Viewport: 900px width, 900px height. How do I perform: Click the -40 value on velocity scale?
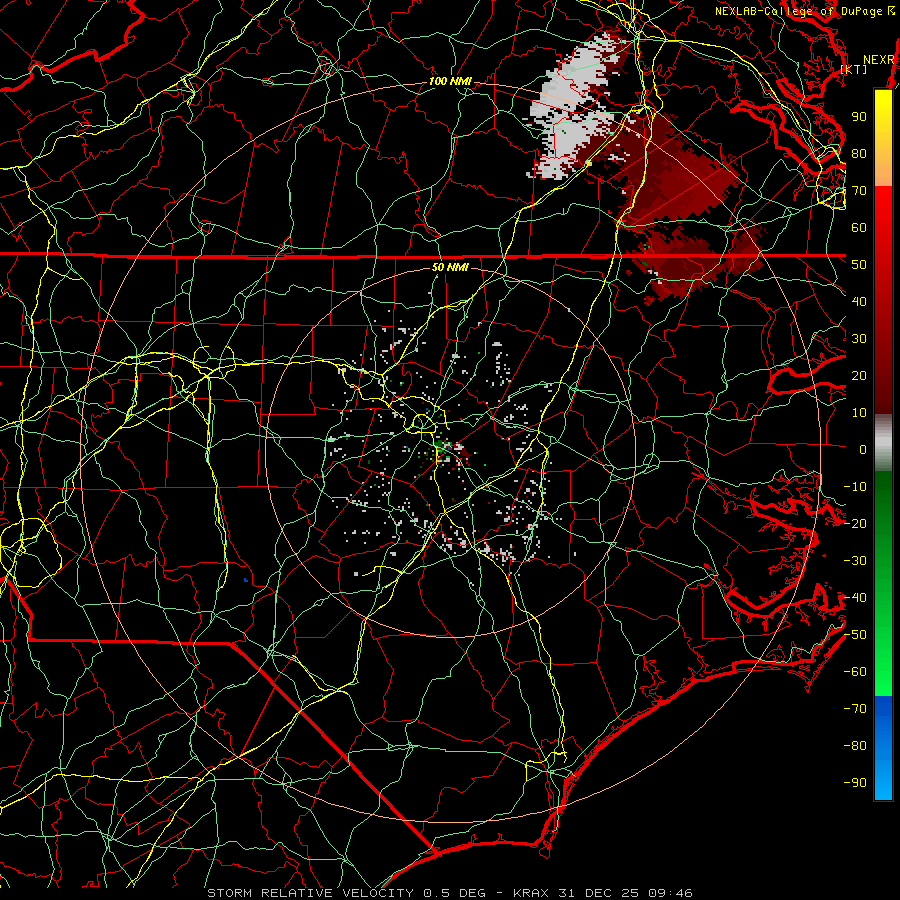(855, 598)
